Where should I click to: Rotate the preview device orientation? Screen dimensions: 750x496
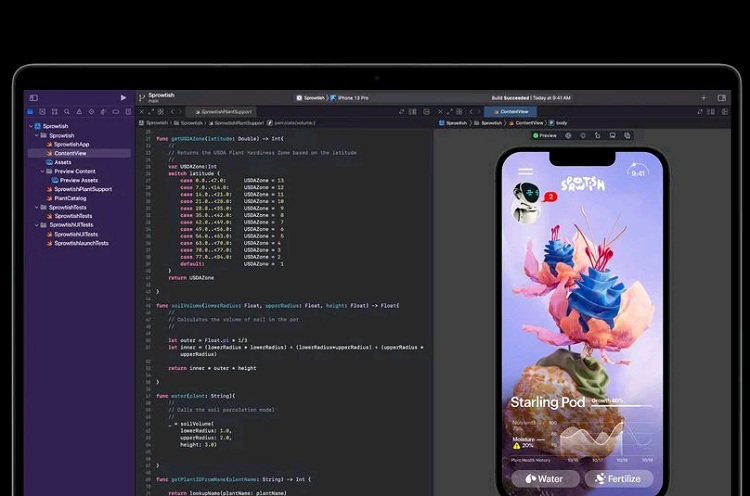click(597, 135)
